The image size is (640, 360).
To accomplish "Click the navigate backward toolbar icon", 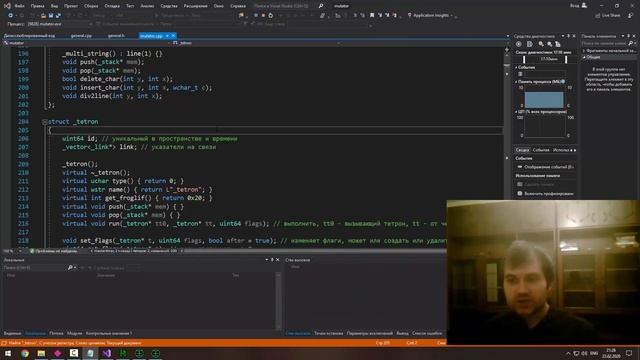I will pos(11,16).
